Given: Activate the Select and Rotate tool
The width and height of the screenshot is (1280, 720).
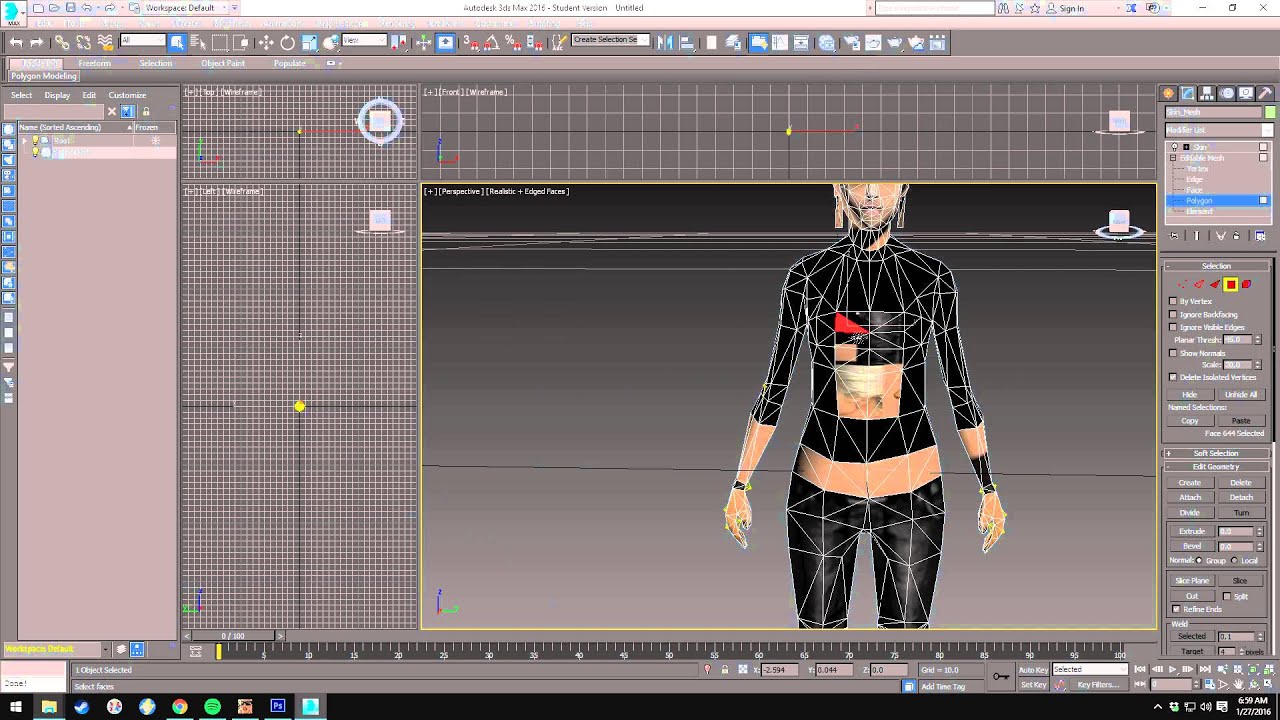Looking at the screenshot, I should coord(287,42).
